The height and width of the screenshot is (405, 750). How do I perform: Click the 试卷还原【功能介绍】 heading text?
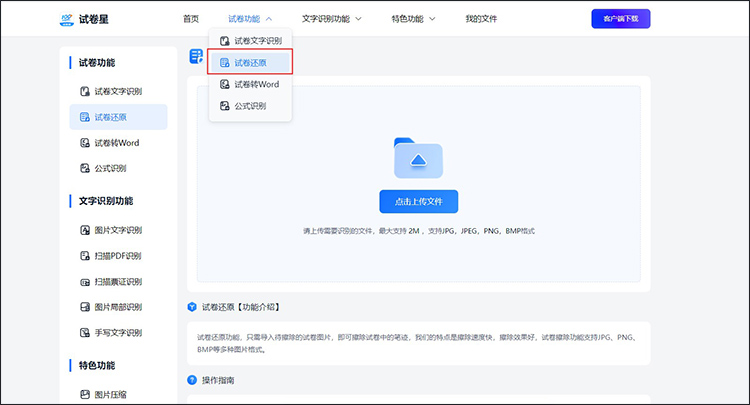click(241, 307)
